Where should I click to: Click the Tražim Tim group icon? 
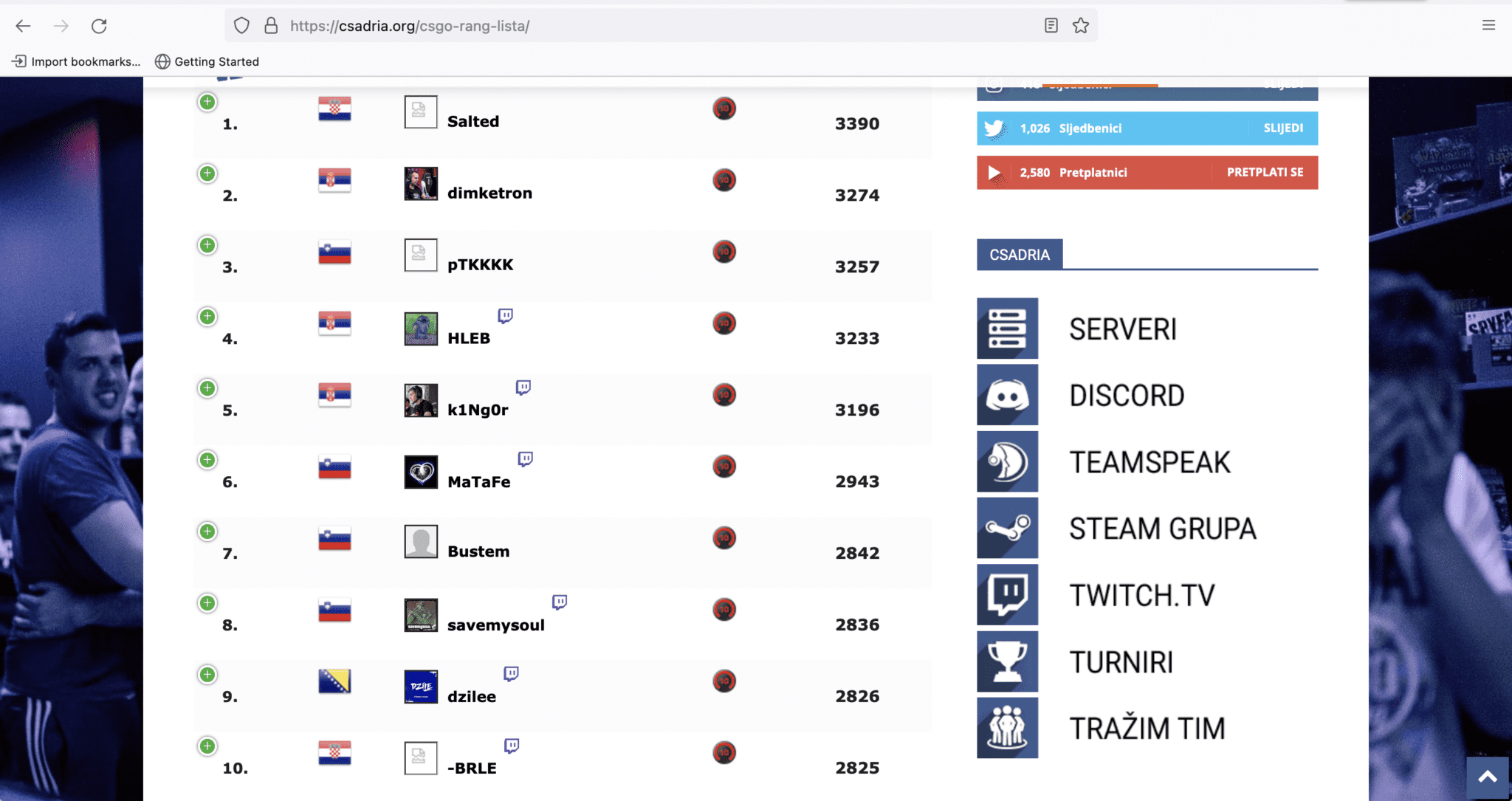1007,727
